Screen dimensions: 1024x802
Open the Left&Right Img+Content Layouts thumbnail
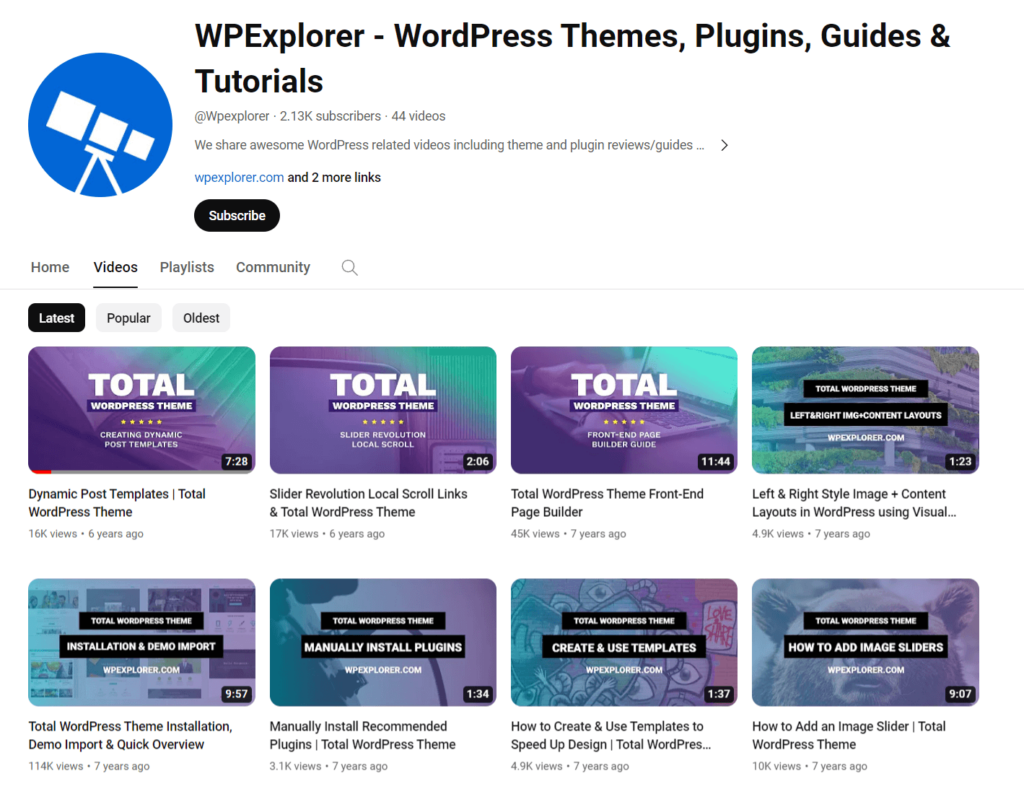865,410
